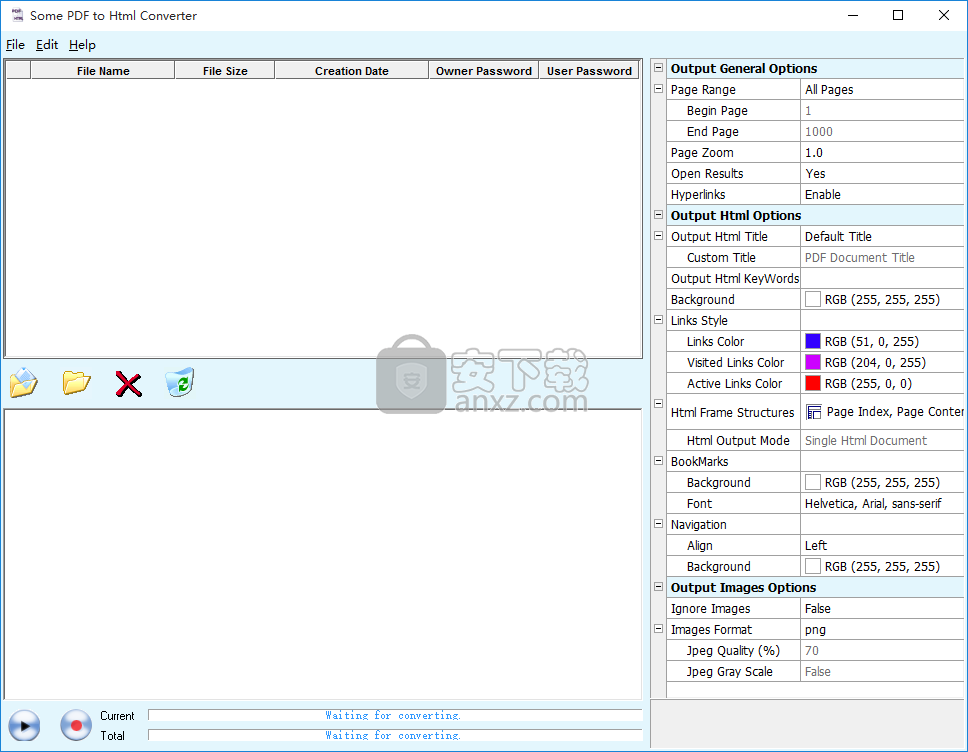Pick the Active Links Color red swatch
Screen dimensions: 968x752
tap(813, 383)
